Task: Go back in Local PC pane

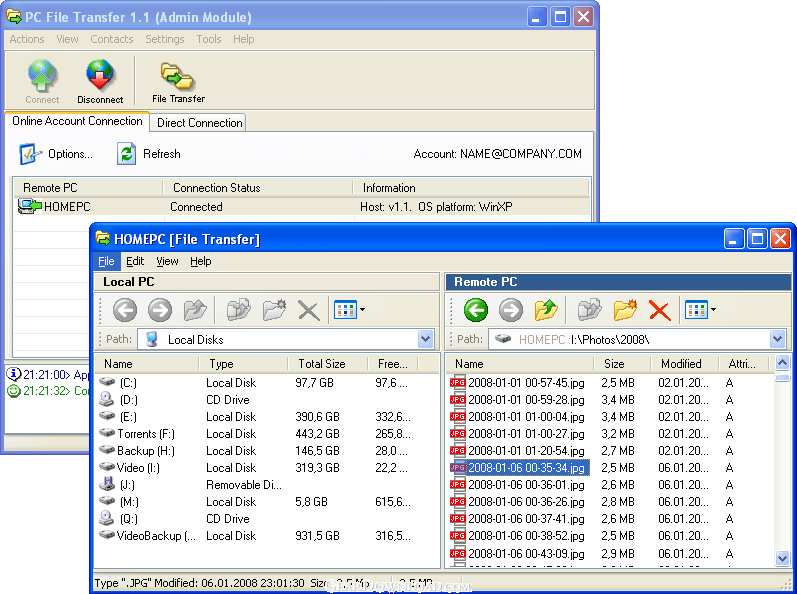Action: pyautogui.click(x=125, y=309)
